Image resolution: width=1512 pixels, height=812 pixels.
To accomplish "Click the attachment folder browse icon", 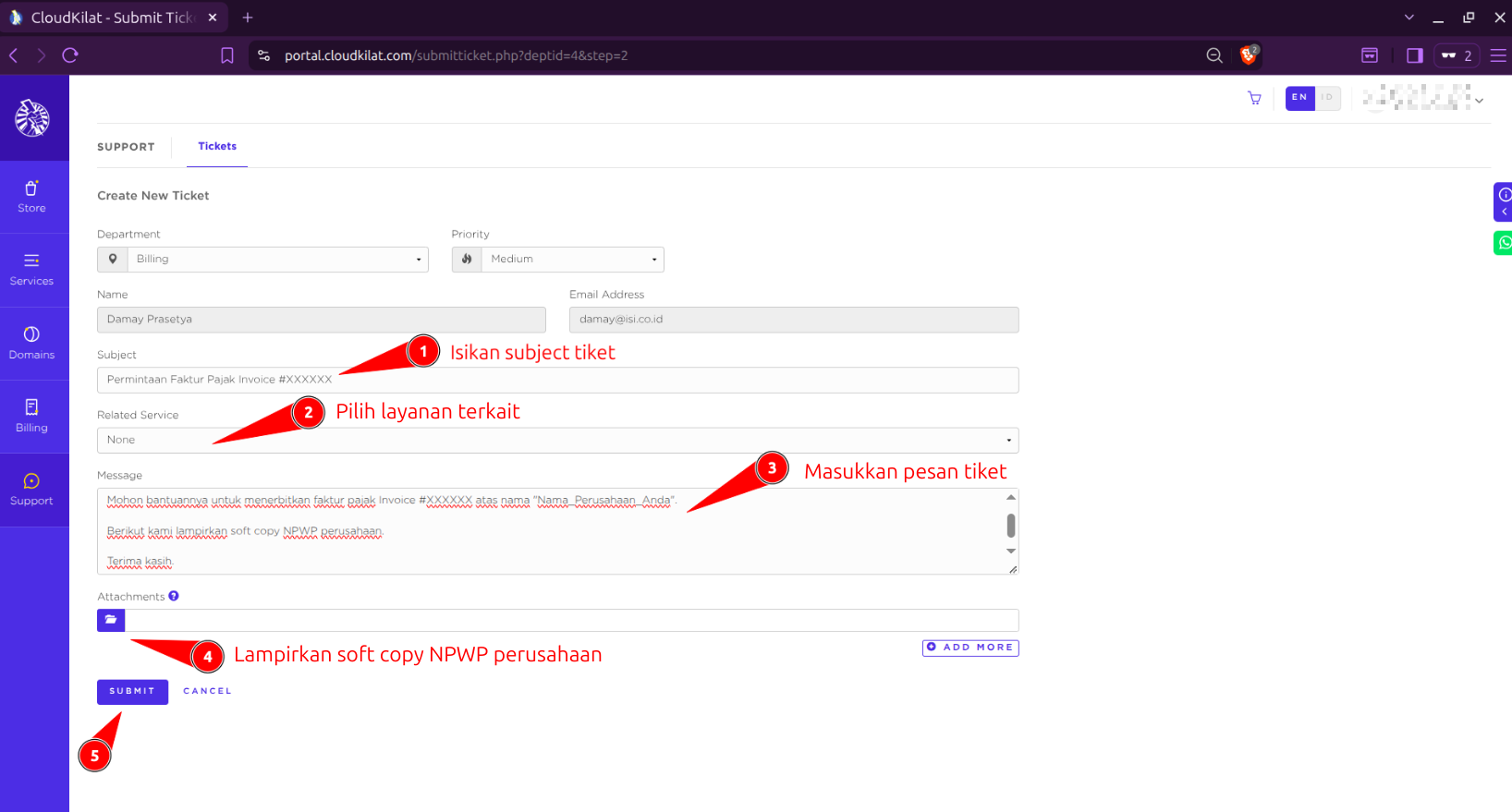I will (x=111, y=620).
